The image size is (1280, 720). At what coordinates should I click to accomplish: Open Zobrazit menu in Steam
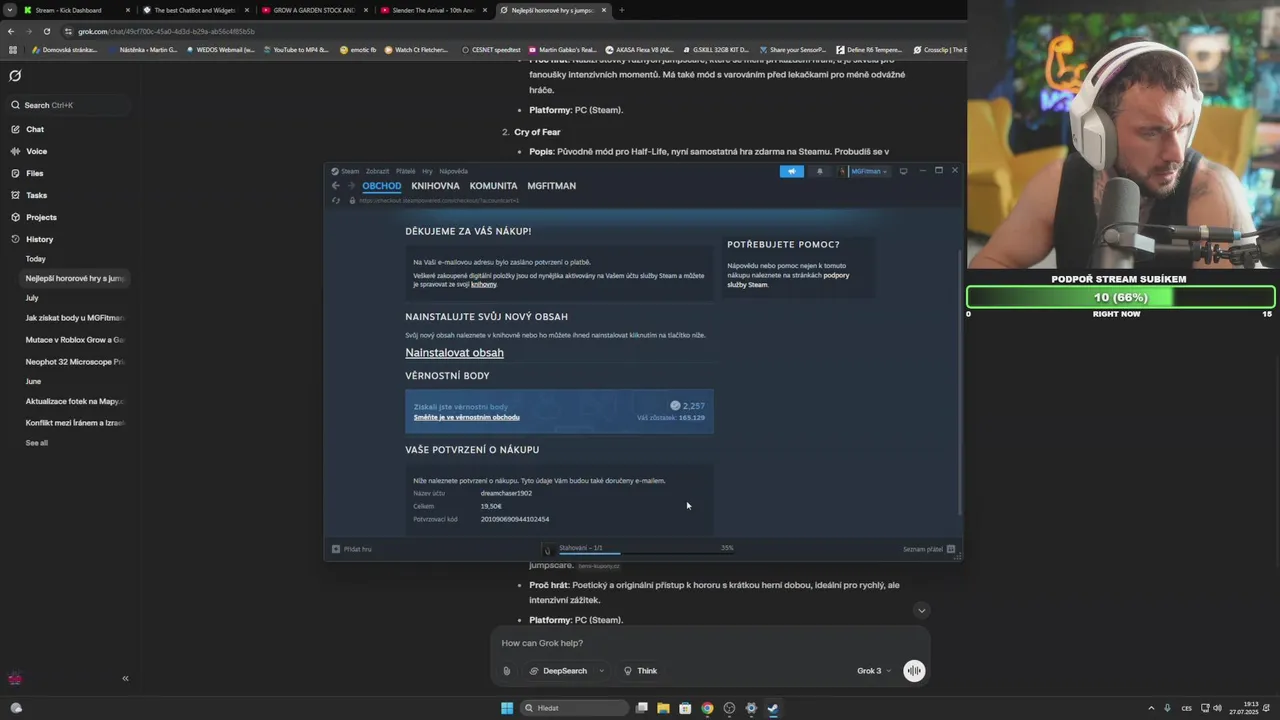[377, 171]
